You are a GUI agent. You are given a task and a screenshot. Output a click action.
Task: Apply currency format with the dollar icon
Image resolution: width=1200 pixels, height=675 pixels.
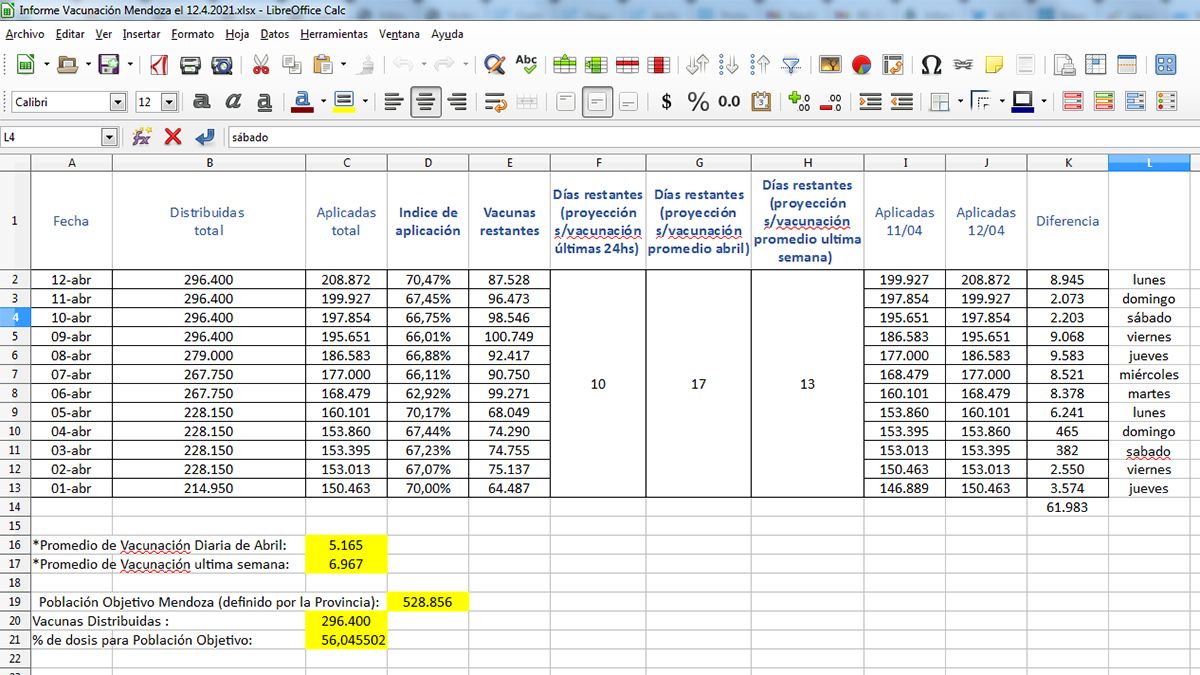[667, 102]
